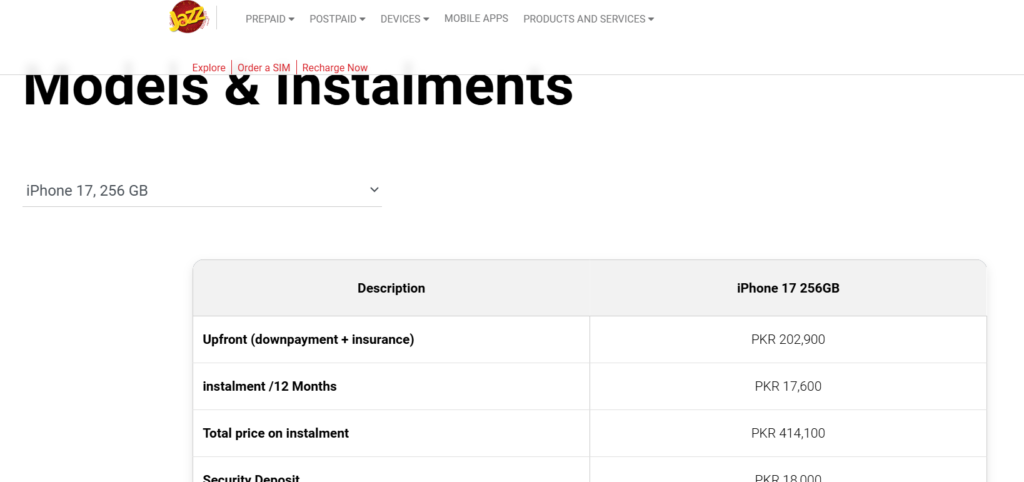
Task: Expand the POSTPAID menu
Action: pyautogui.click(x=337, y=19)
